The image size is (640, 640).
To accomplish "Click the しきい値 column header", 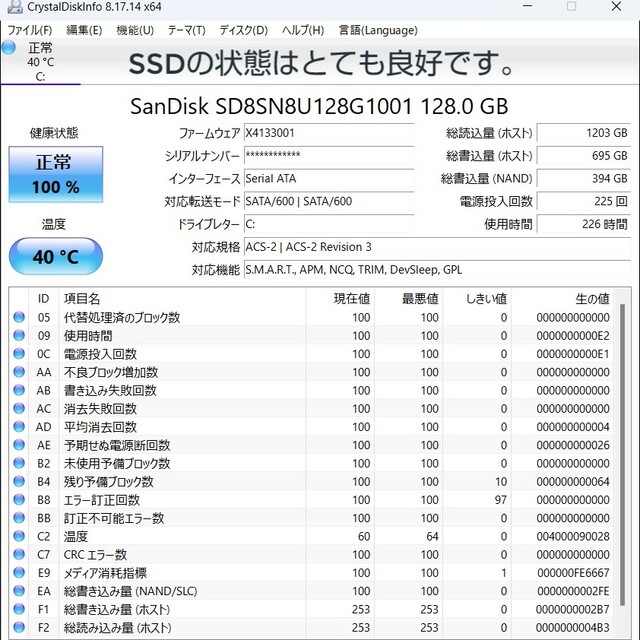I will (477, 299).
